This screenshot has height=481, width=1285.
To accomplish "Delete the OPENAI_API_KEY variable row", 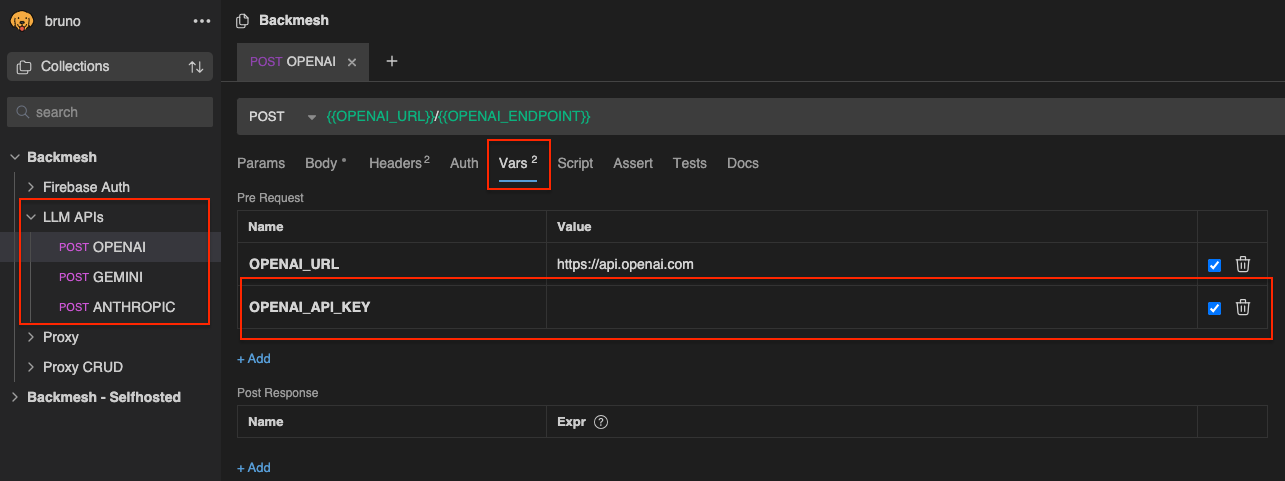I will (1243, 307).
